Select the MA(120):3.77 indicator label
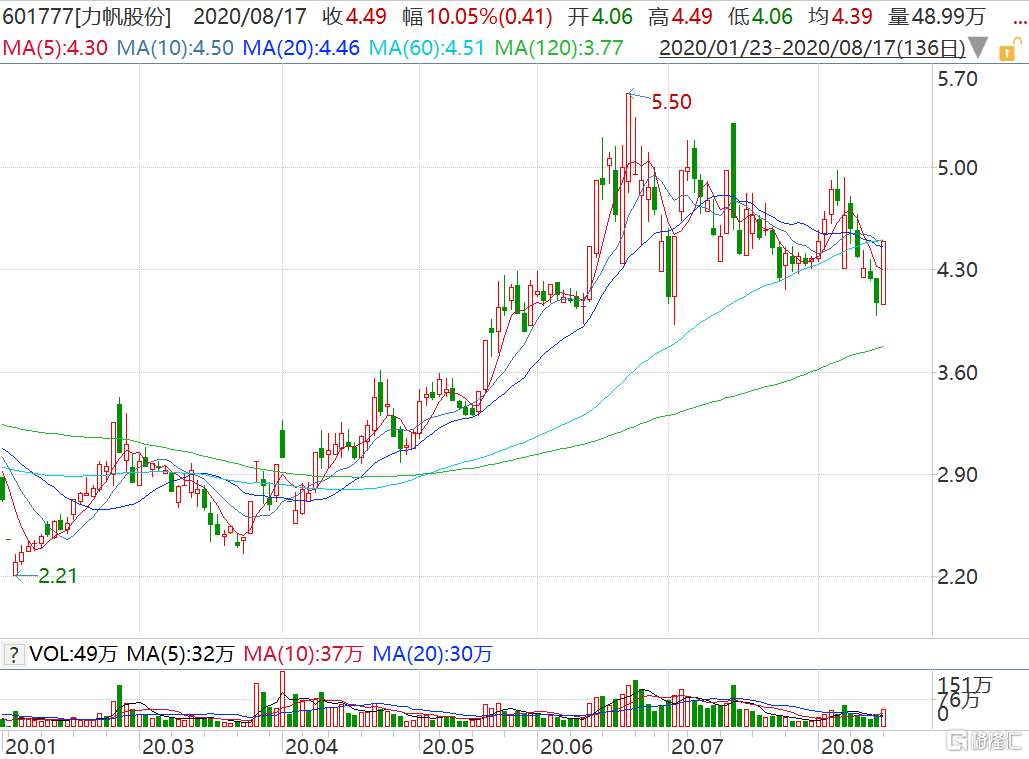Viewport: 1029px width, 759px height. click(x=559, y=48)
